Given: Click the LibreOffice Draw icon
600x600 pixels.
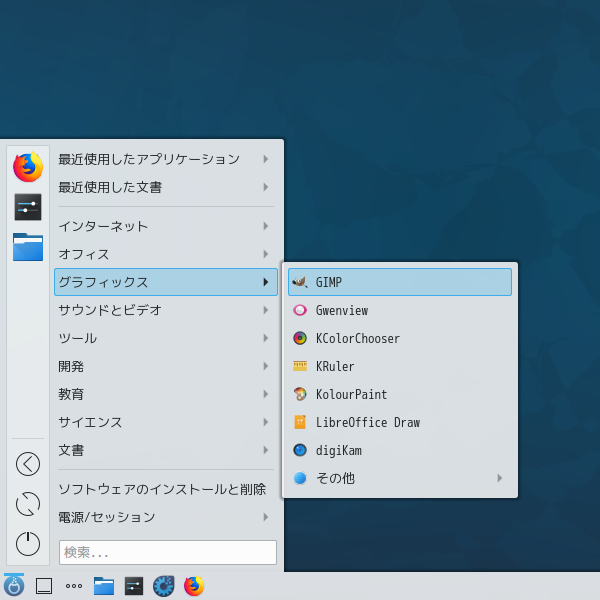Looking at the screenshot, I should [300, 422].
